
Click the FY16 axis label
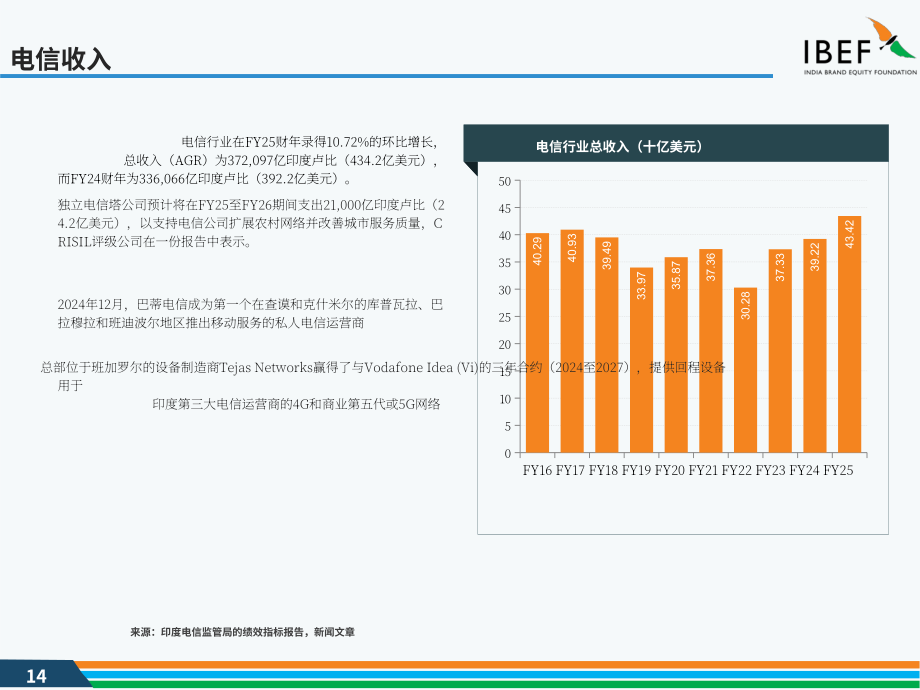(x=537, y=471)
